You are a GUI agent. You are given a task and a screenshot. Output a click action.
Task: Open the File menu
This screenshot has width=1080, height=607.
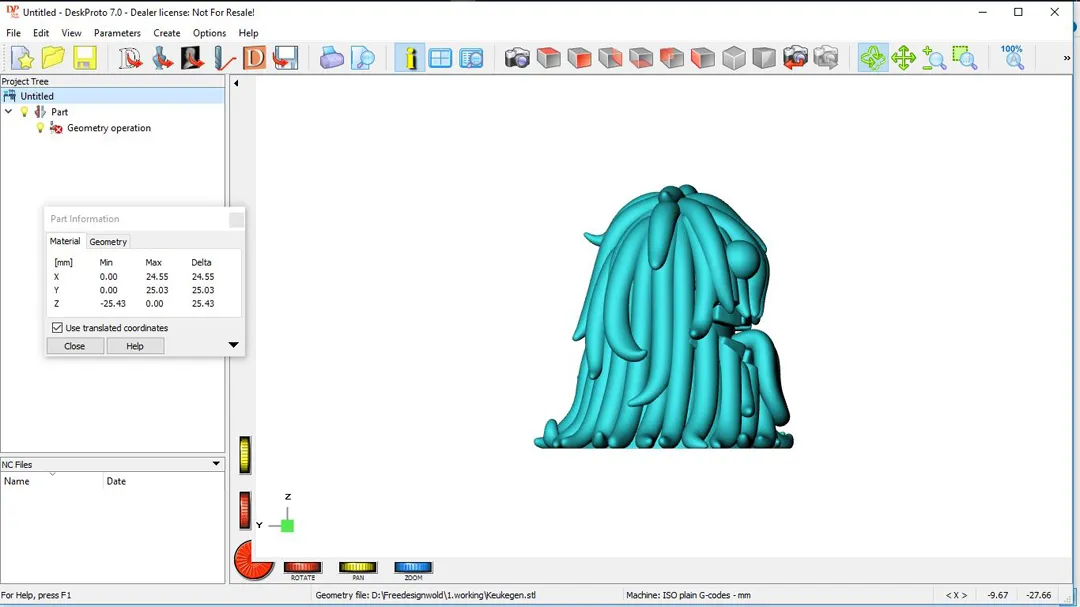13,33
